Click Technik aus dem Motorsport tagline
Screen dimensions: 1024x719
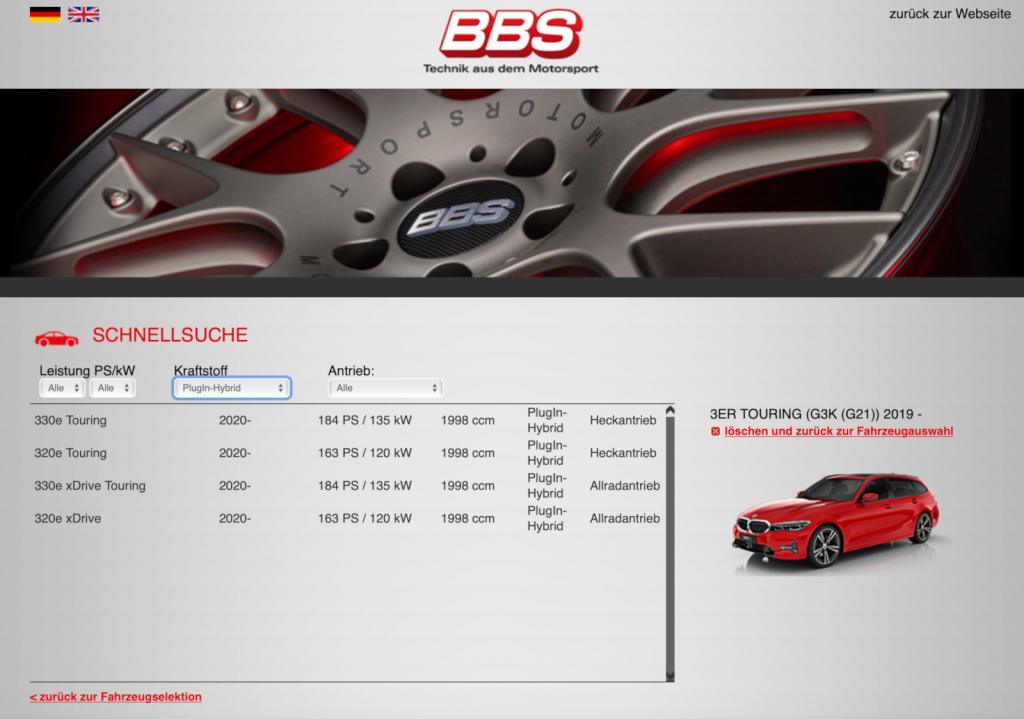[x=511, y=68]
